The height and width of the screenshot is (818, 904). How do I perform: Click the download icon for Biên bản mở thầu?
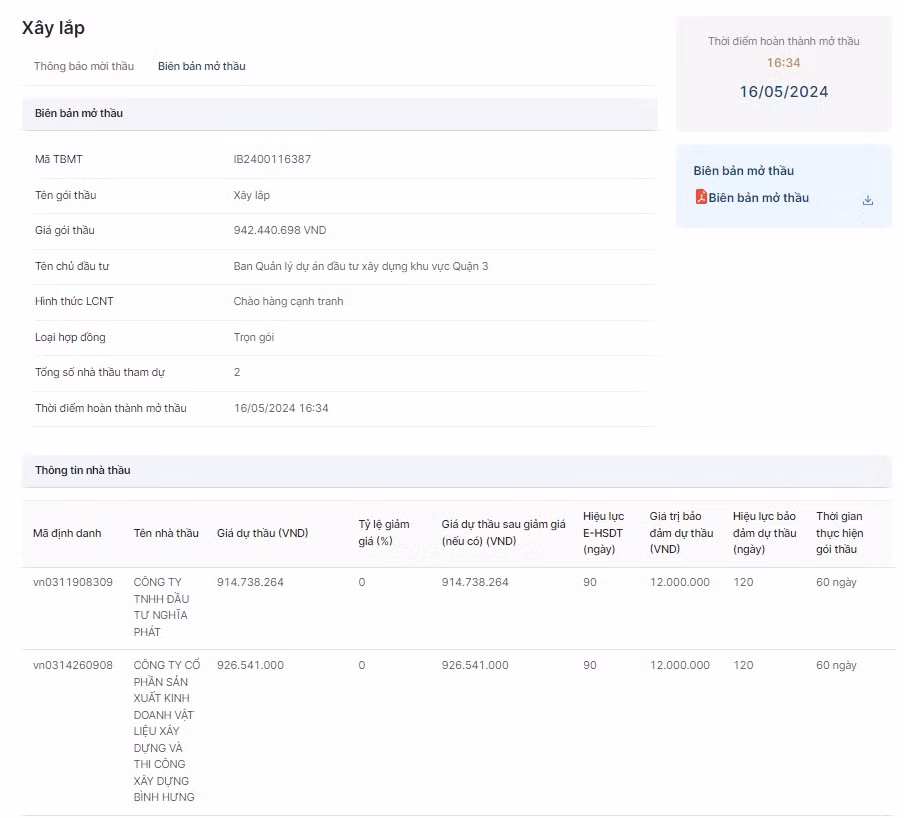pyautogui.click(x=867, y=200)
